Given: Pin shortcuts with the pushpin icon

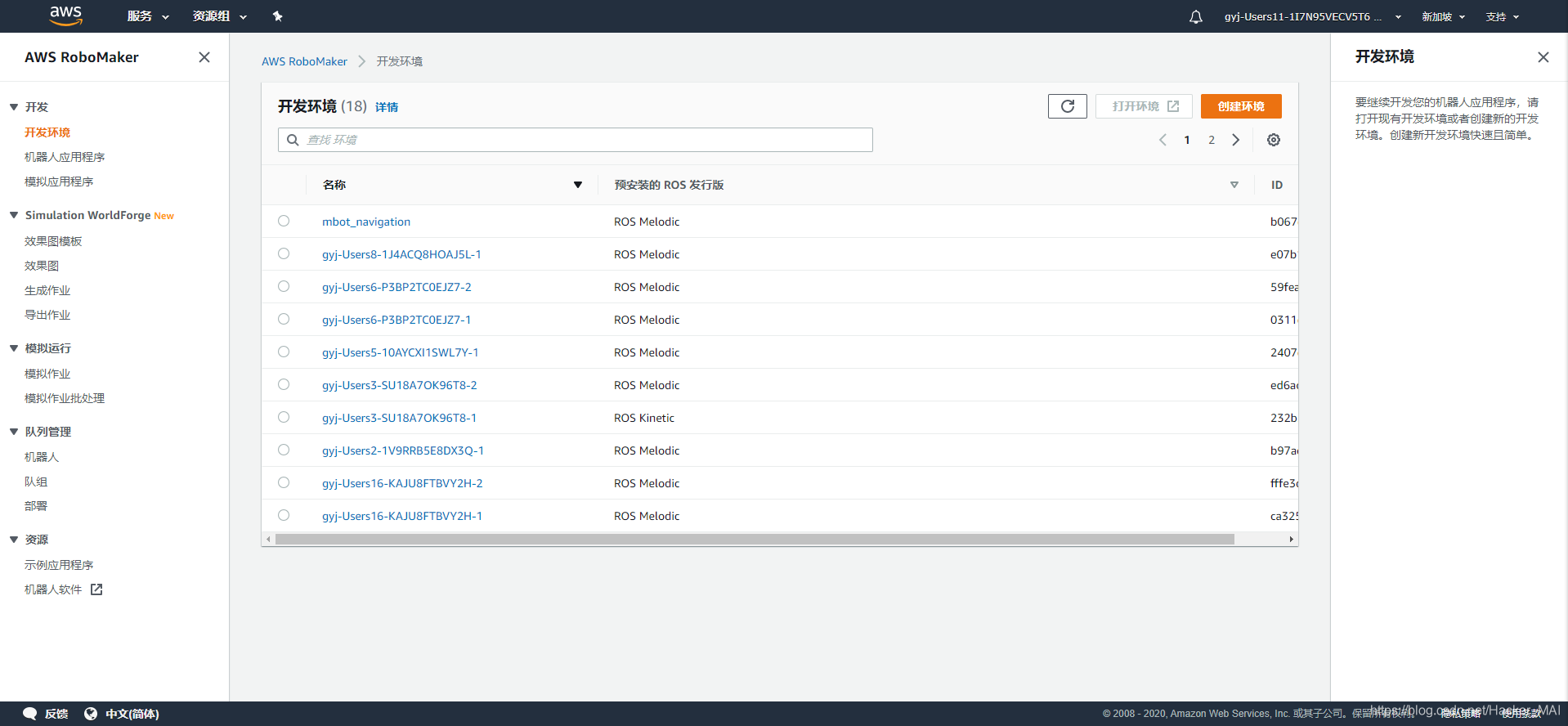Looking at the screenshot, I should (x=277, y=16).
